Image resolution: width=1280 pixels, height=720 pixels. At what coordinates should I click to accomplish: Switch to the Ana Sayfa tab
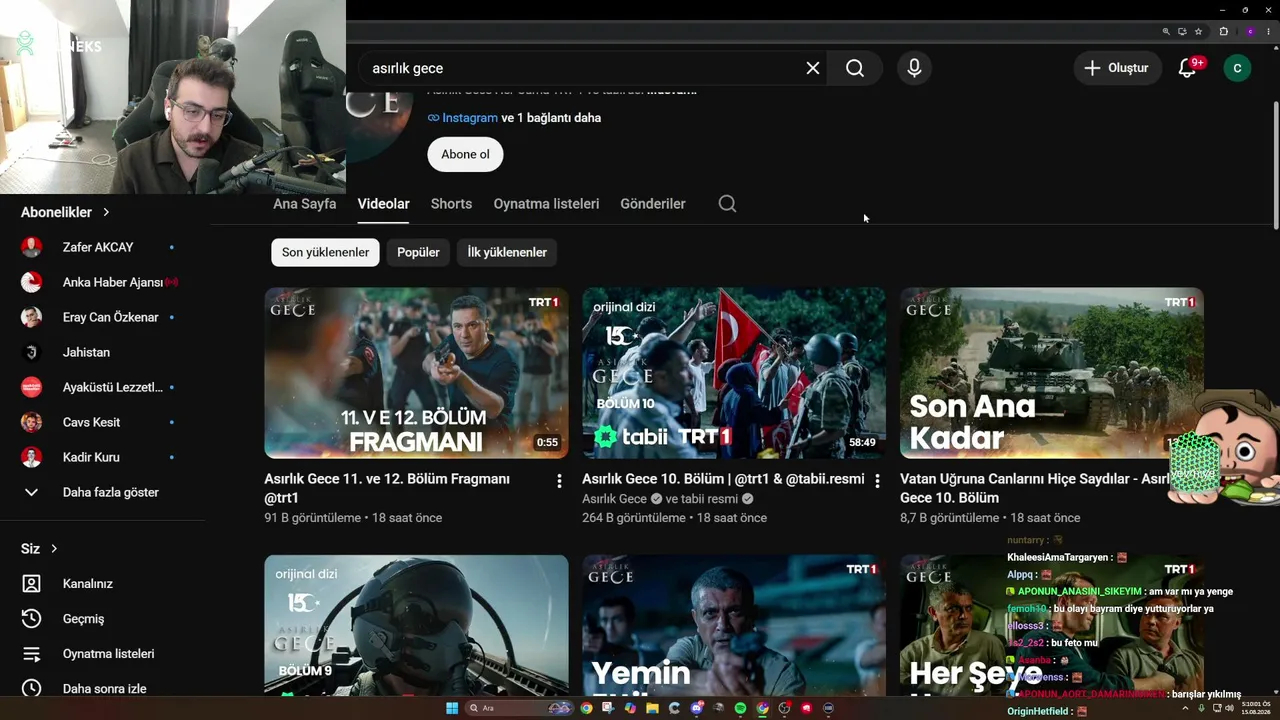click(305, 204)
